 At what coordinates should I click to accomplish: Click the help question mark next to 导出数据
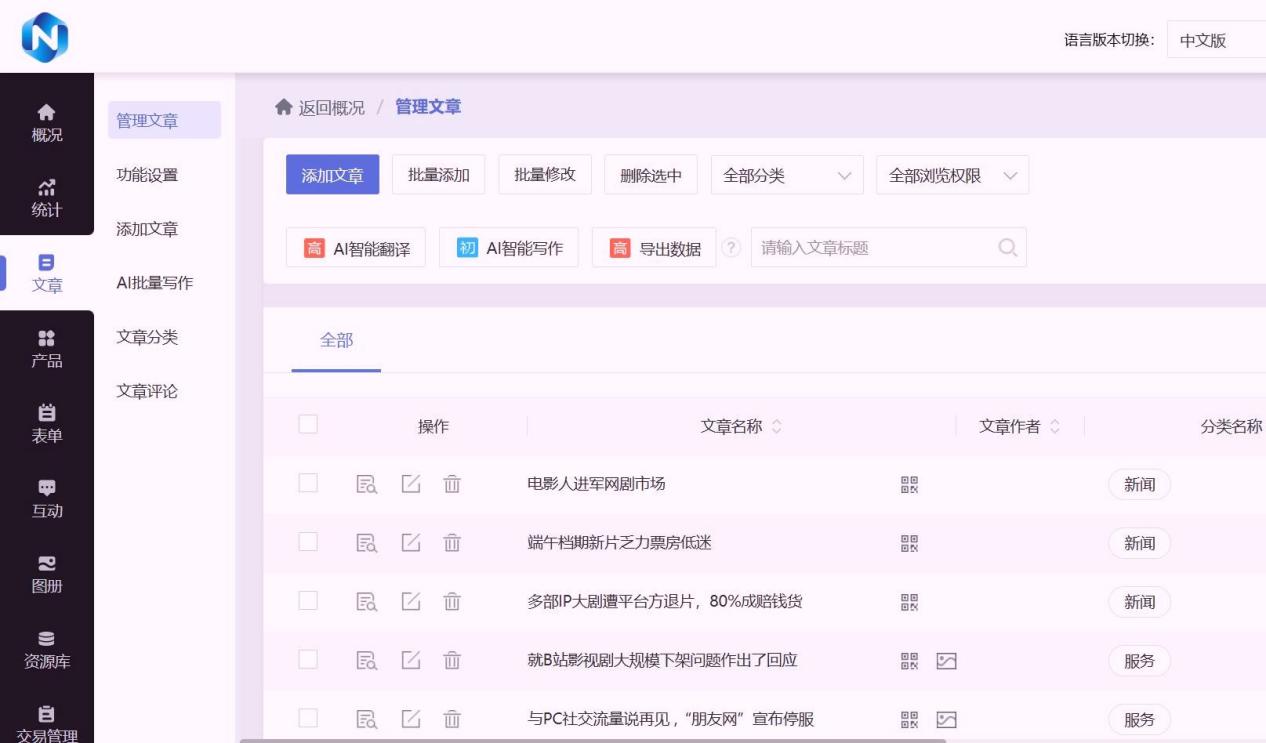[732, 249]
